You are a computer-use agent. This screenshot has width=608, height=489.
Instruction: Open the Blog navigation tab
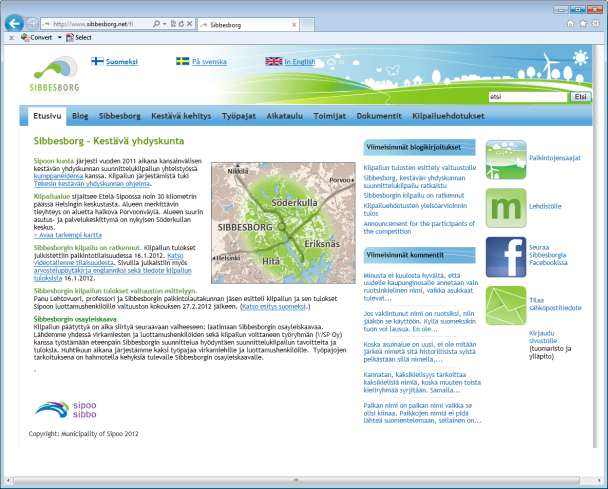(x=80, y=116)
